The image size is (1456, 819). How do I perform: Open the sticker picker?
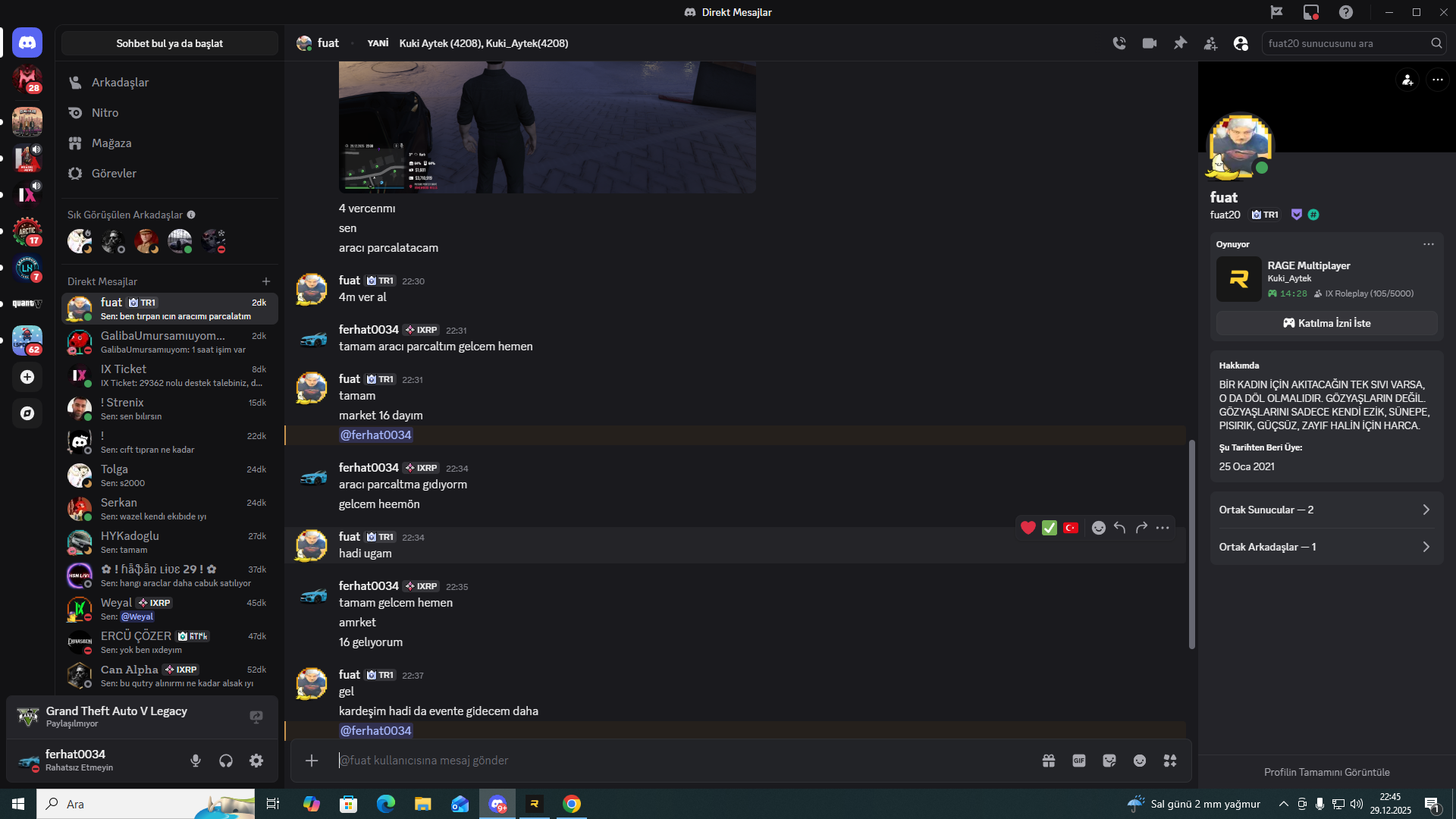pos(1109,761)
